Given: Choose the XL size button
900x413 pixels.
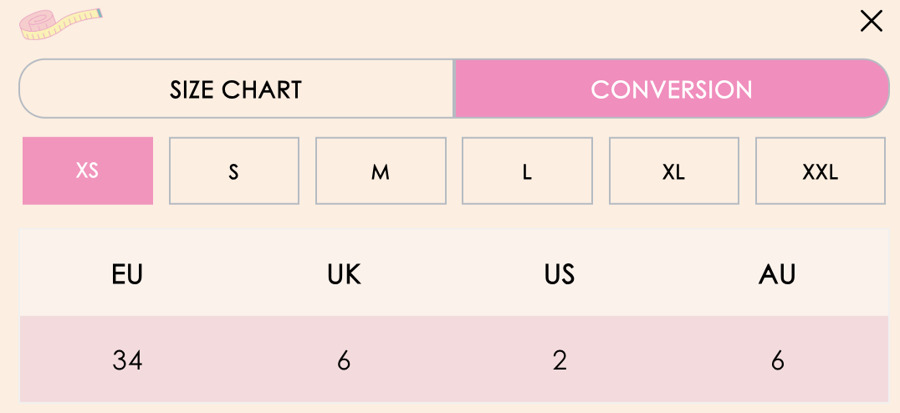Looking at the screenshot, I should pos(673,171).
